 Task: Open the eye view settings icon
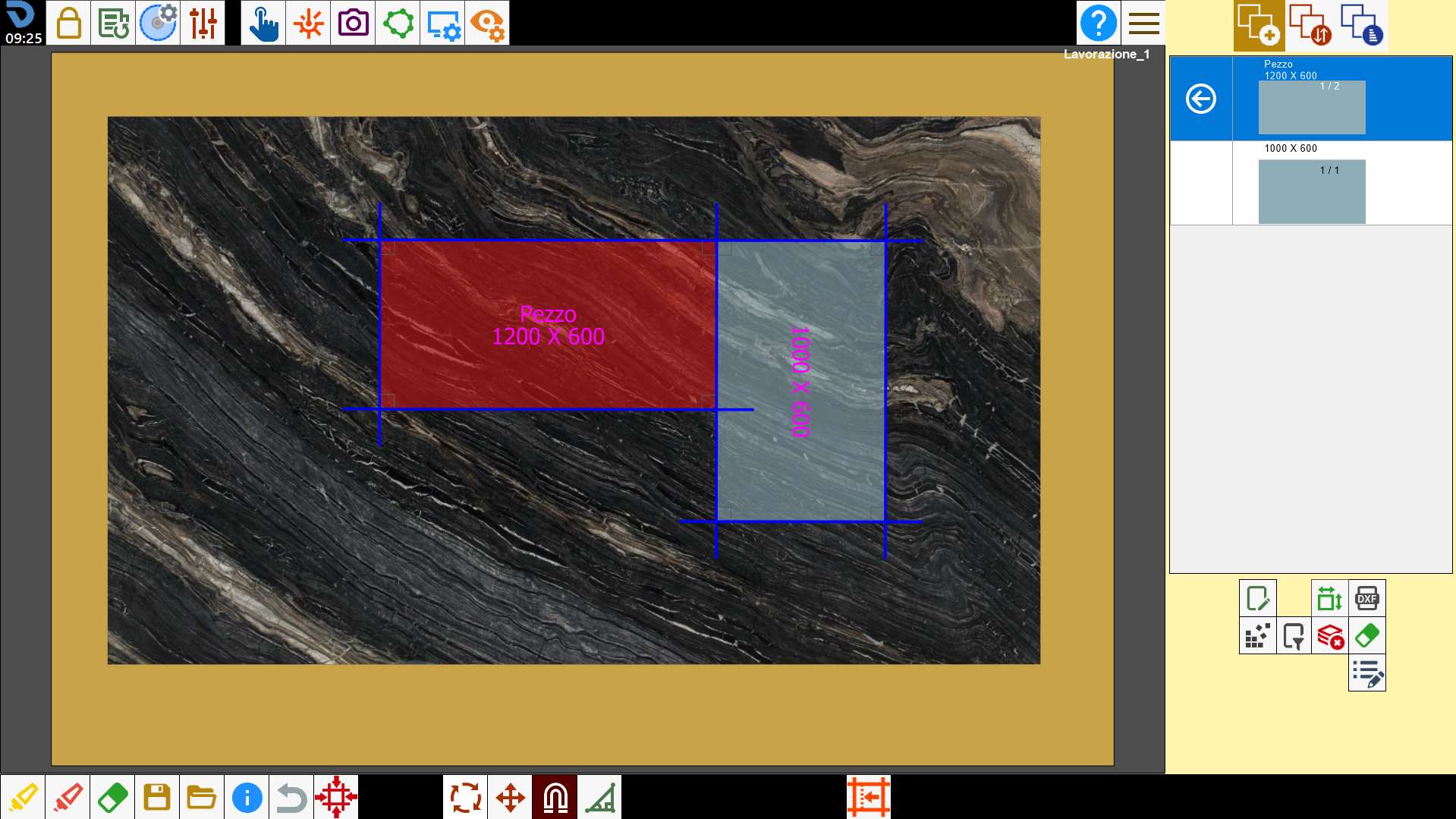(487, 23)
